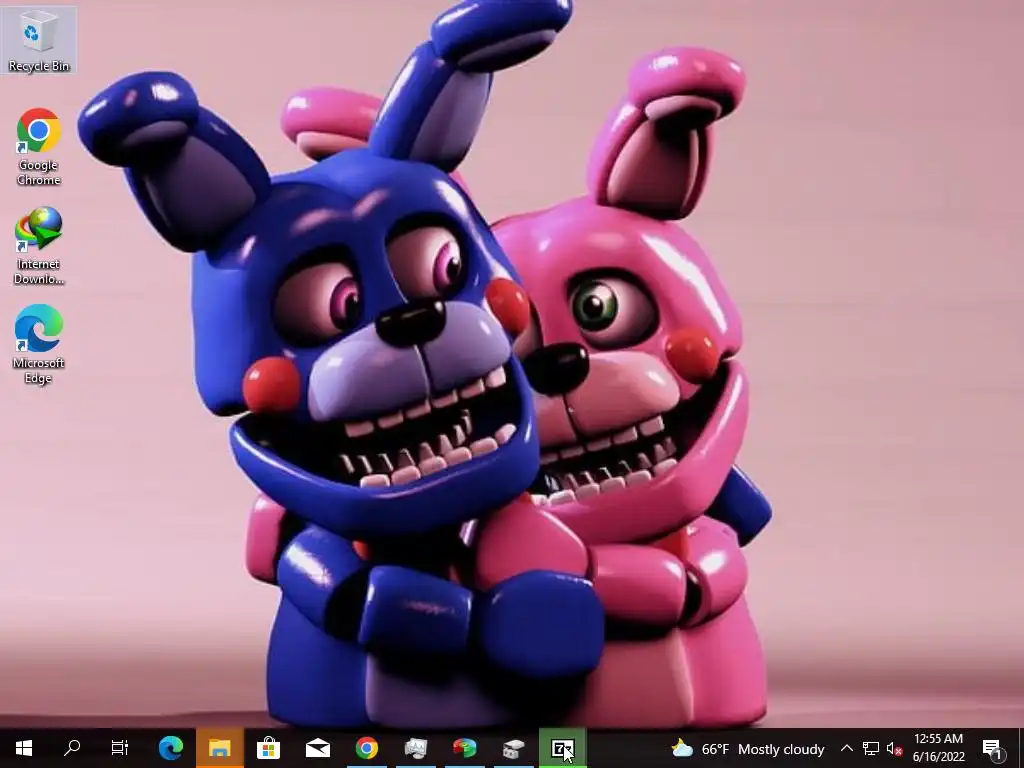Select the Google Chrome desktop shortcut

coord(39,147)
